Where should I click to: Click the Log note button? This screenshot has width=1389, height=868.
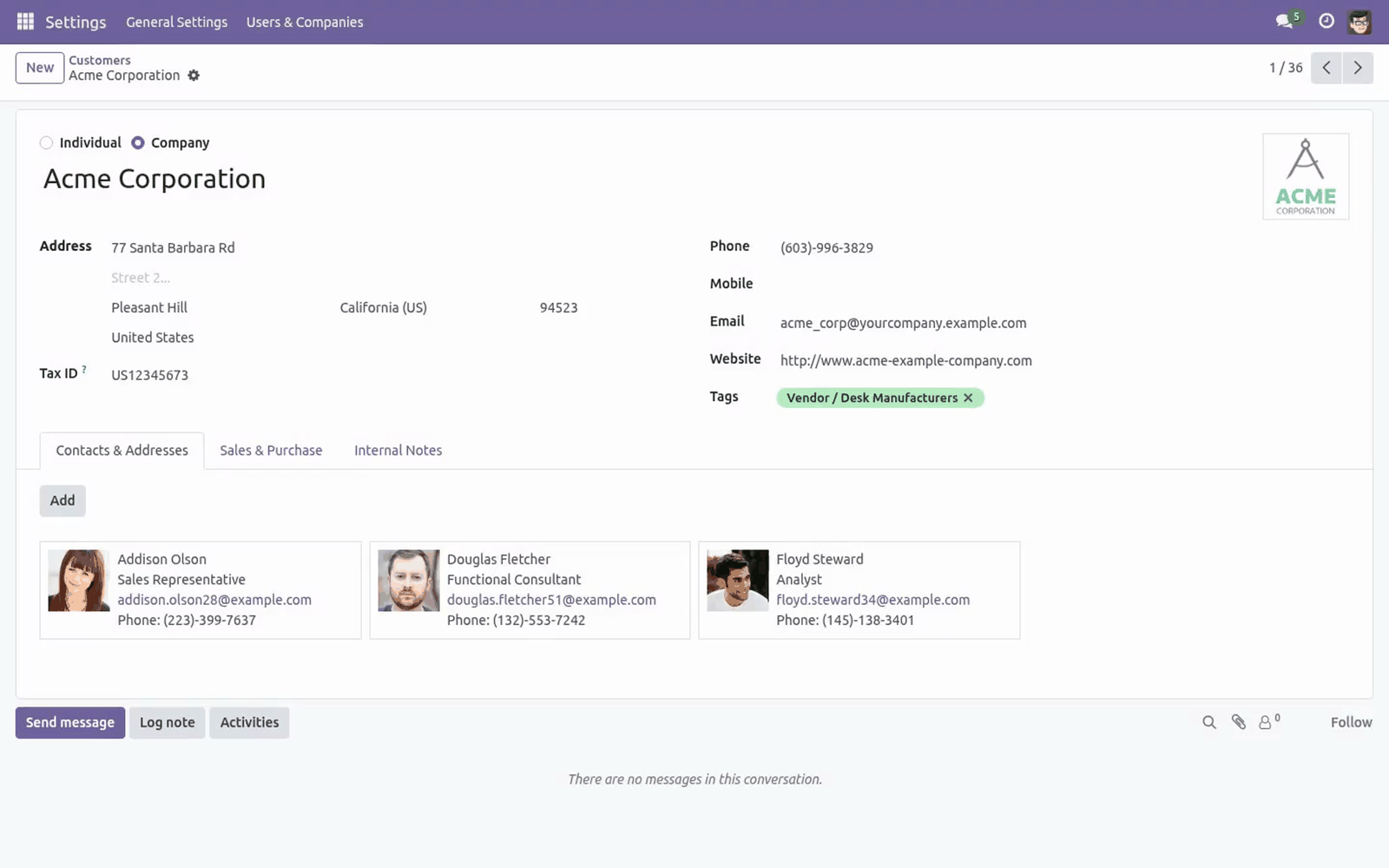168,722
